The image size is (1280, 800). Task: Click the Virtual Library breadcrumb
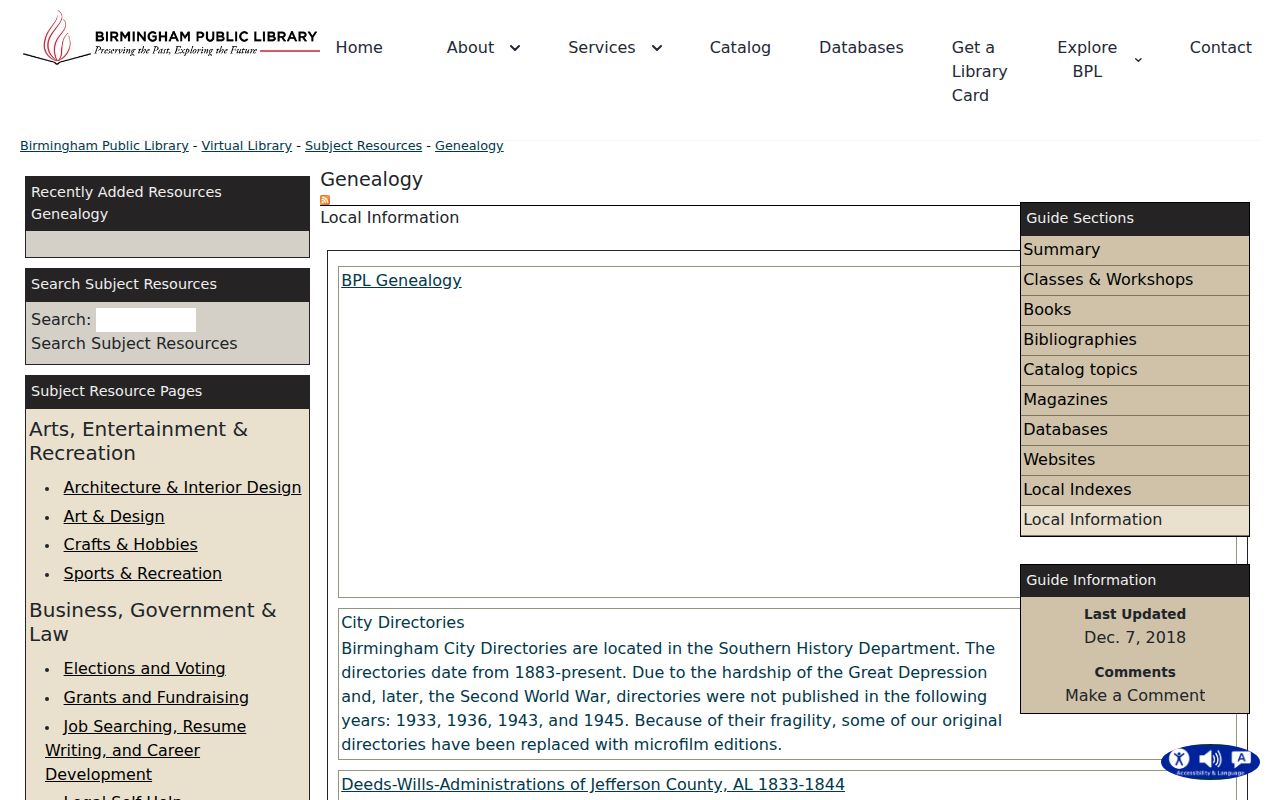247,146
